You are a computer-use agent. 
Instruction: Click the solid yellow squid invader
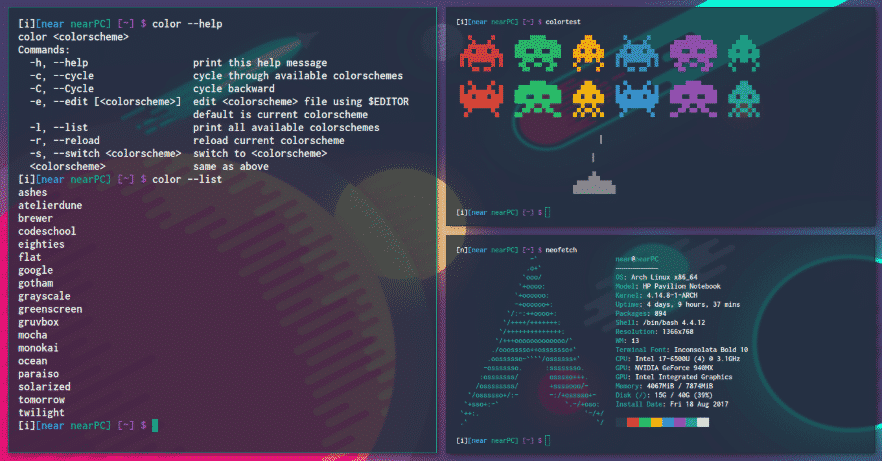click(x=588, y=99)
